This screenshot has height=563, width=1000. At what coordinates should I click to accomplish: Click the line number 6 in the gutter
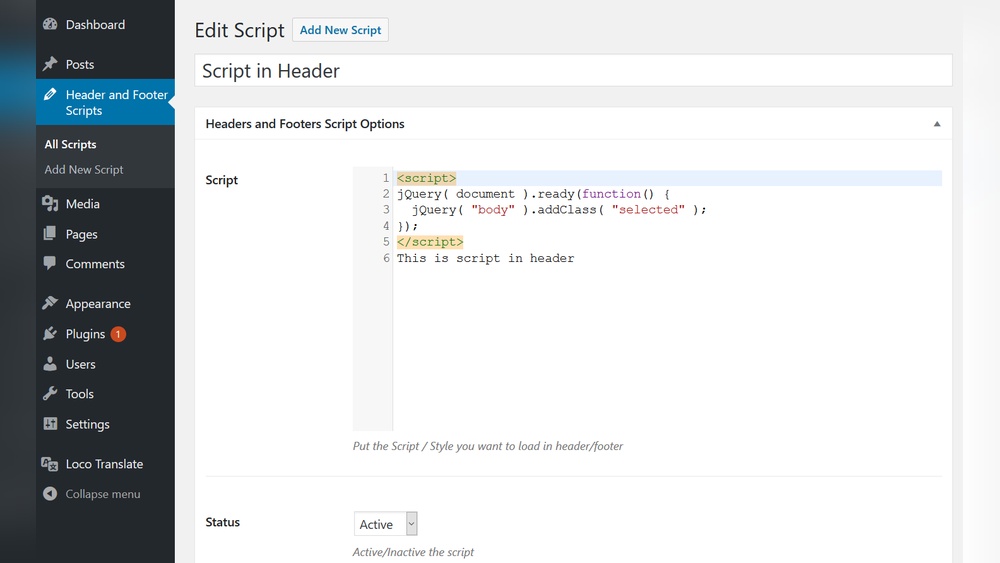click(386, 258)
